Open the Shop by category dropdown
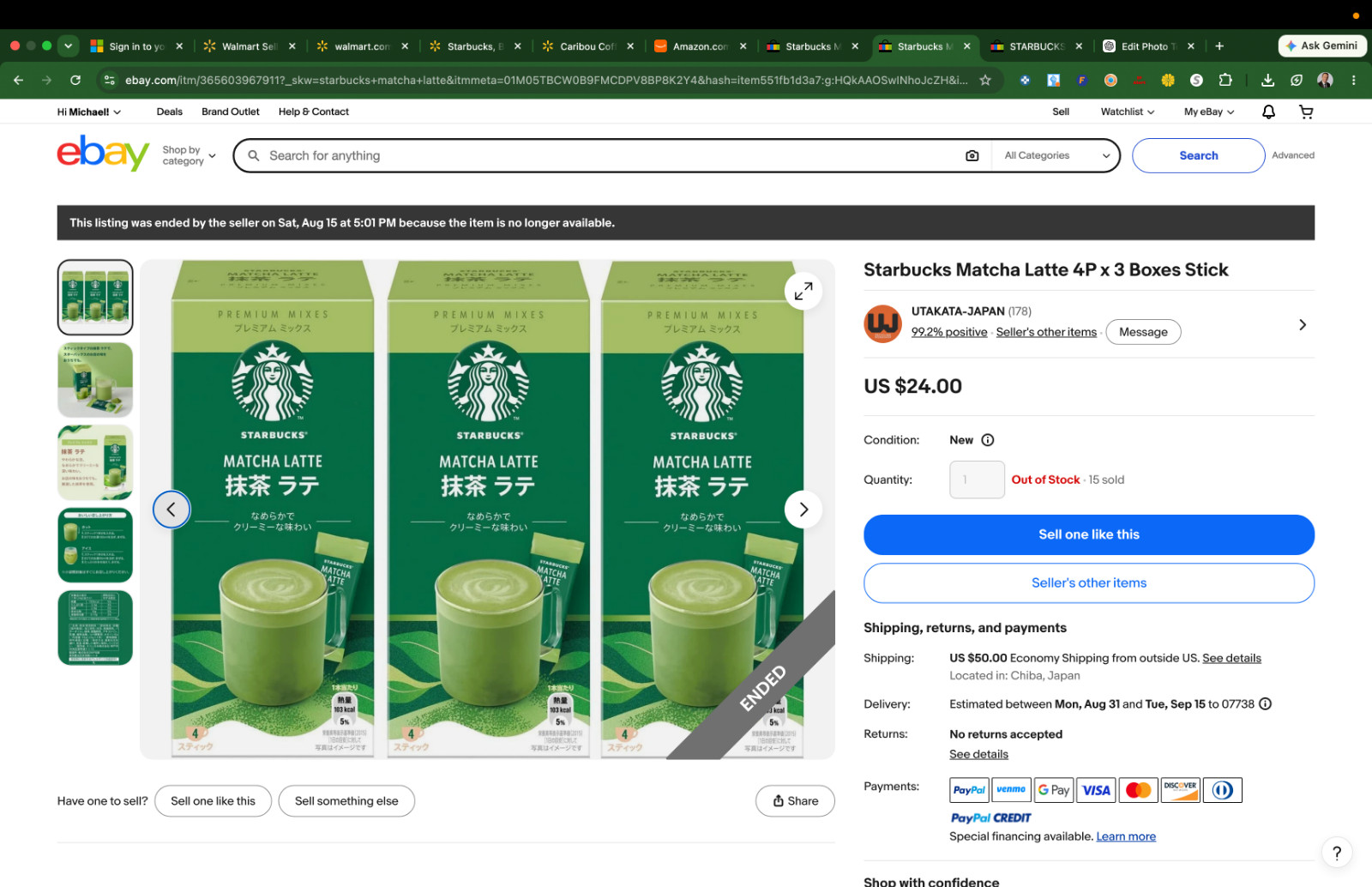The image size is (1372, 887). [189, 155]
